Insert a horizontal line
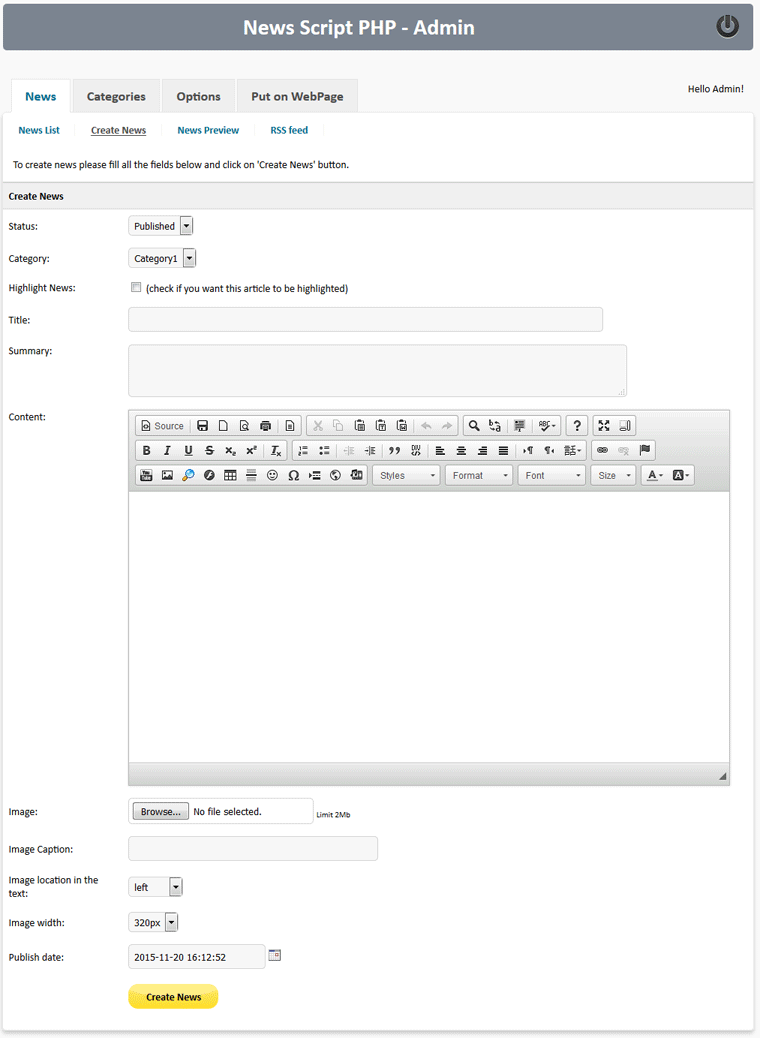 click(252, 475)
